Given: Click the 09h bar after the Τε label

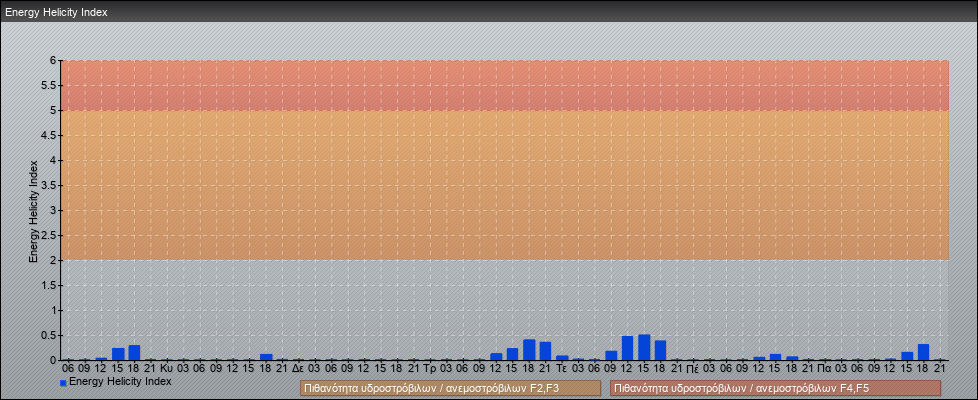Looking at the screenshot, I should click(611, 356).
